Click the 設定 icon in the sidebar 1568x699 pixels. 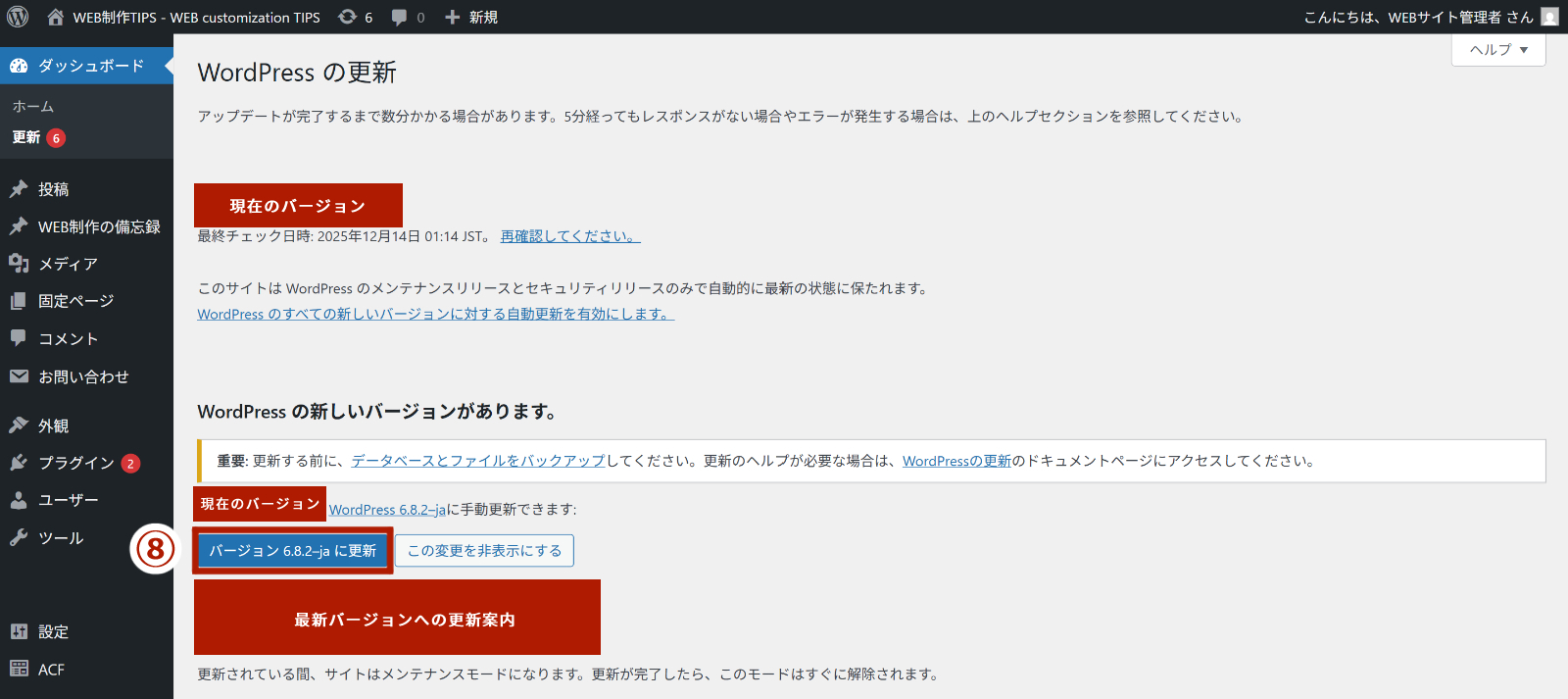tap(19, 631)
